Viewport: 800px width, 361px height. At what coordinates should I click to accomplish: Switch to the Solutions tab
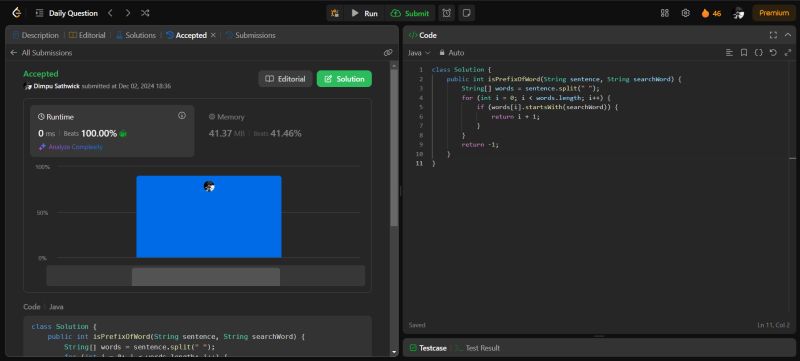click(136, 35)
